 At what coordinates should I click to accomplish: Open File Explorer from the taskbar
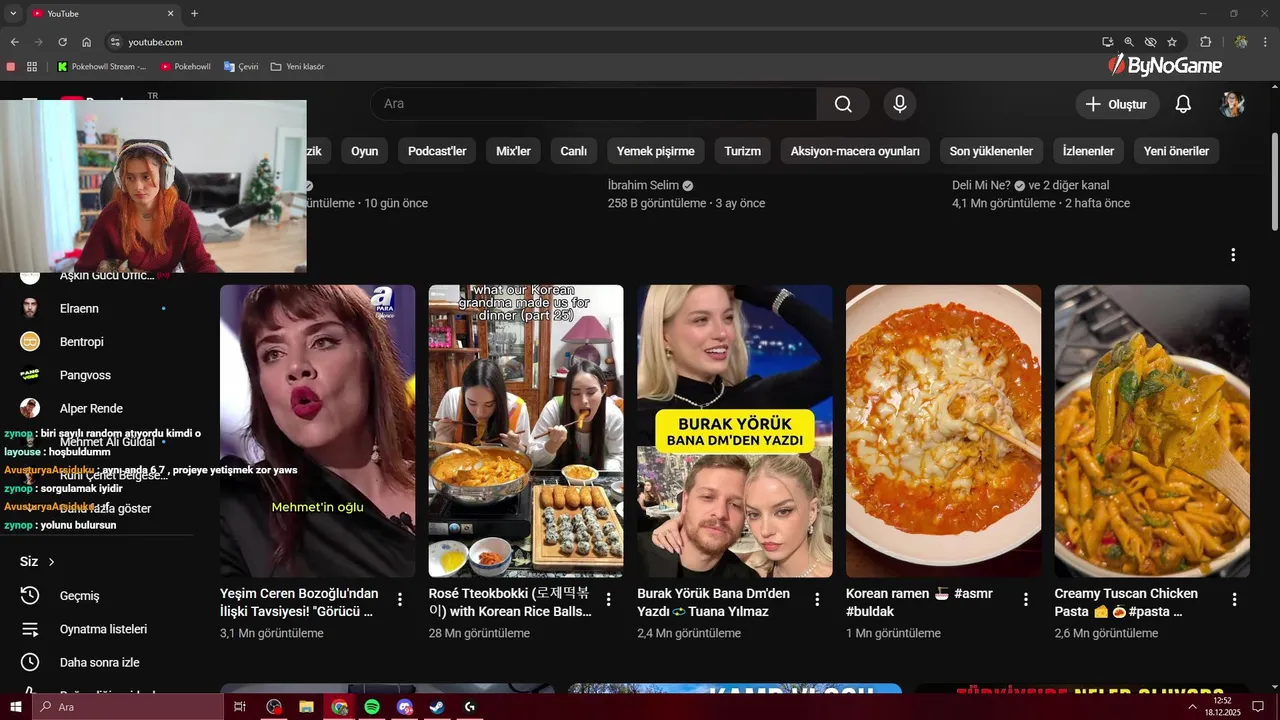tap(307, 707)
